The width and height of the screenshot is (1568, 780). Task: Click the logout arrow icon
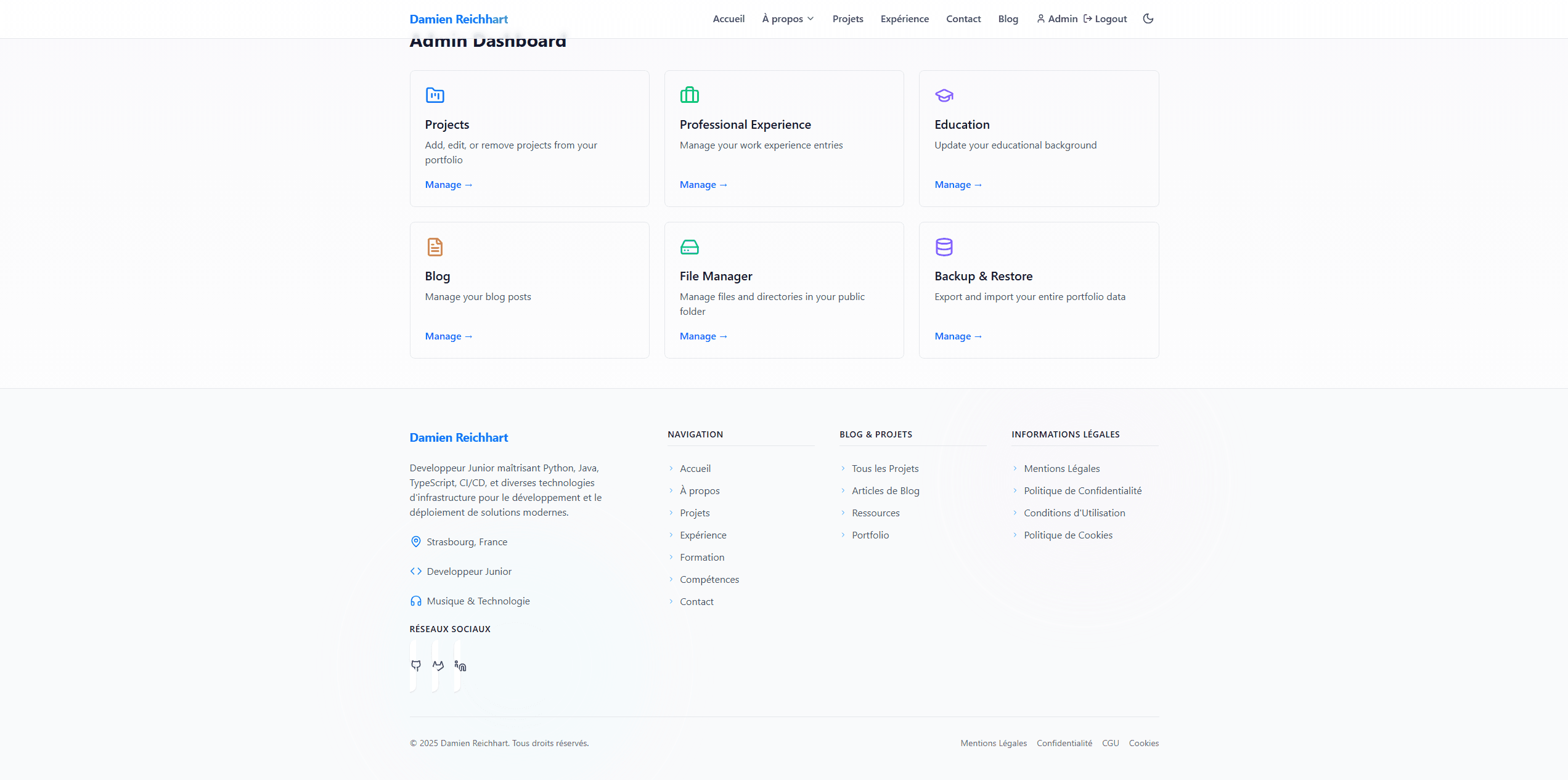pos(1088,18)
